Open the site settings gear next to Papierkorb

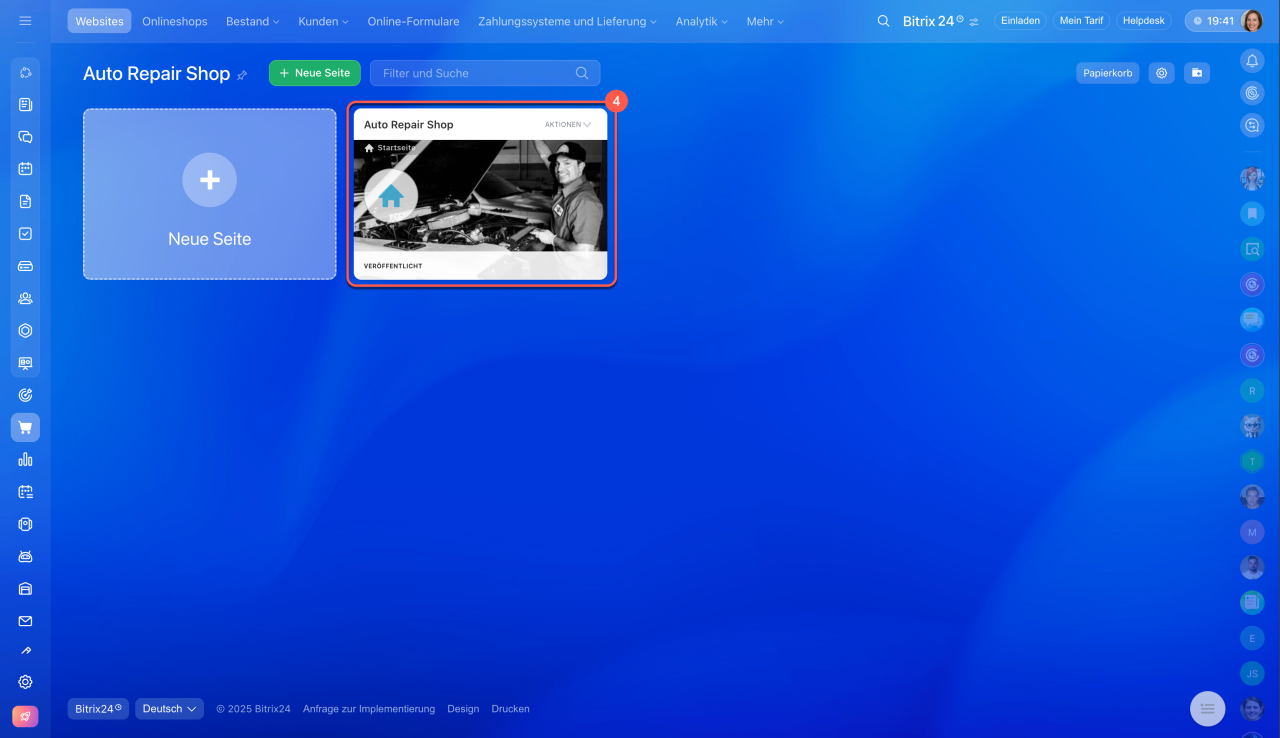(x=1161, y=73)
